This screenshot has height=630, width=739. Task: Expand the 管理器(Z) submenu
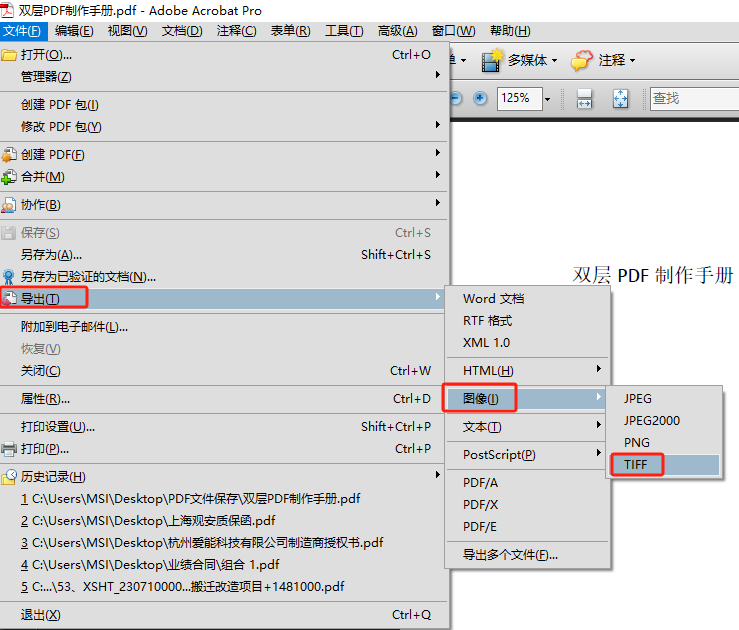click(224, 76)
